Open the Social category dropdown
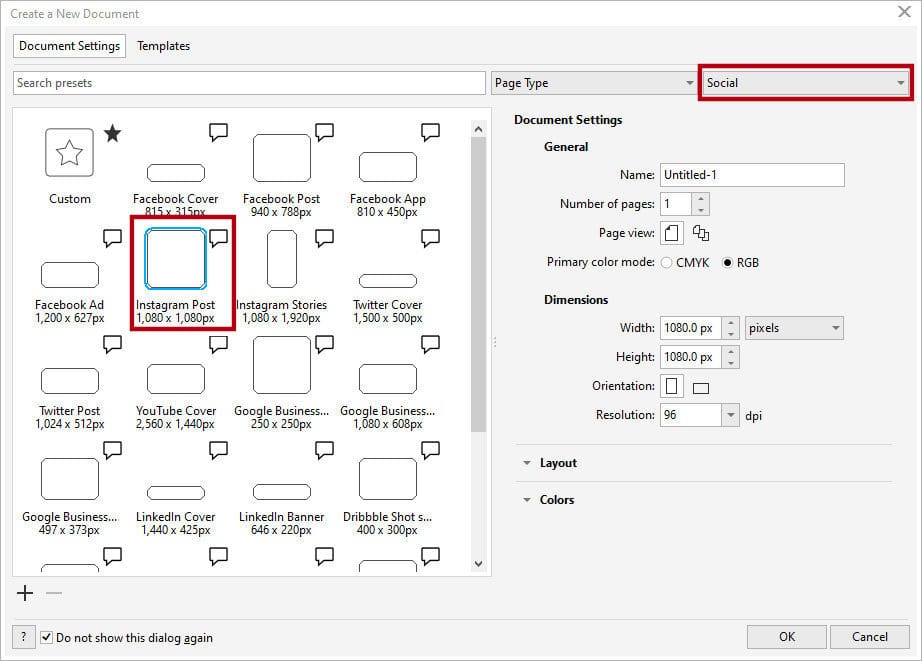This screenshot has width=922, height=661. point(805,83)
